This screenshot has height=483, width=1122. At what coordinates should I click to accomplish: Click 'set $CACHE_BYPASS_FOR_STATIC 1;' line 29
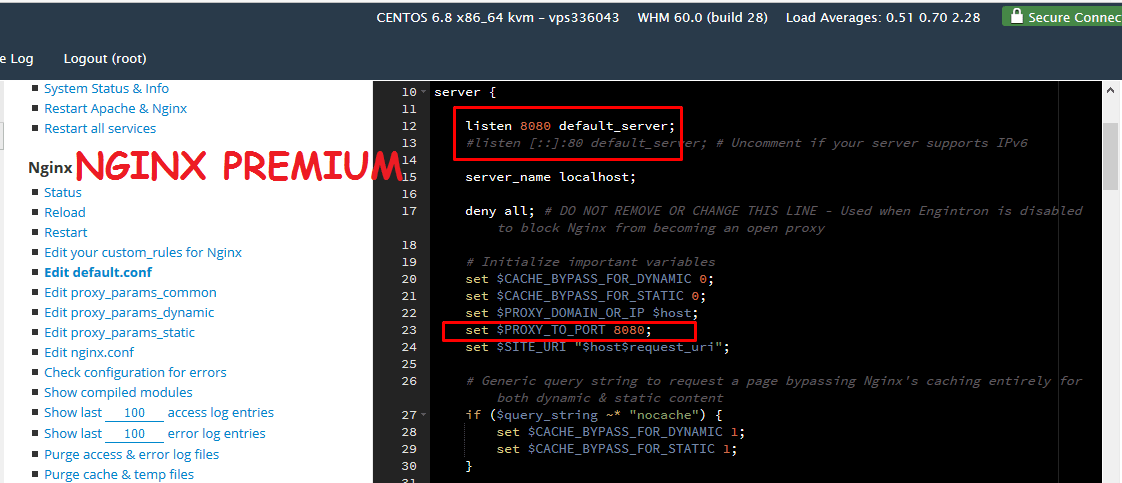coord(617,449)
